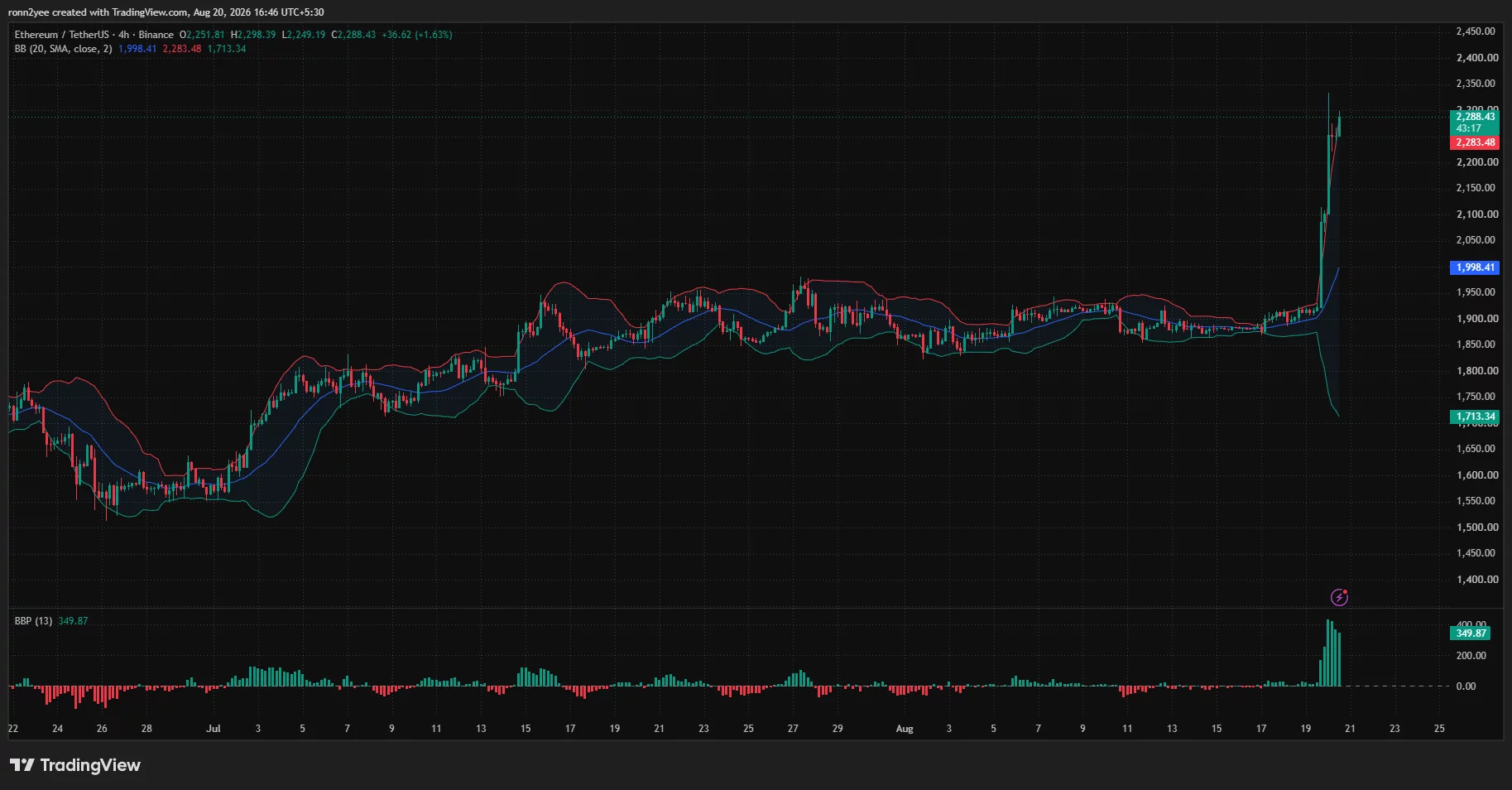Click the 0.00 label on BBP axis
1512x790 pixels.
coord(1466,686)
